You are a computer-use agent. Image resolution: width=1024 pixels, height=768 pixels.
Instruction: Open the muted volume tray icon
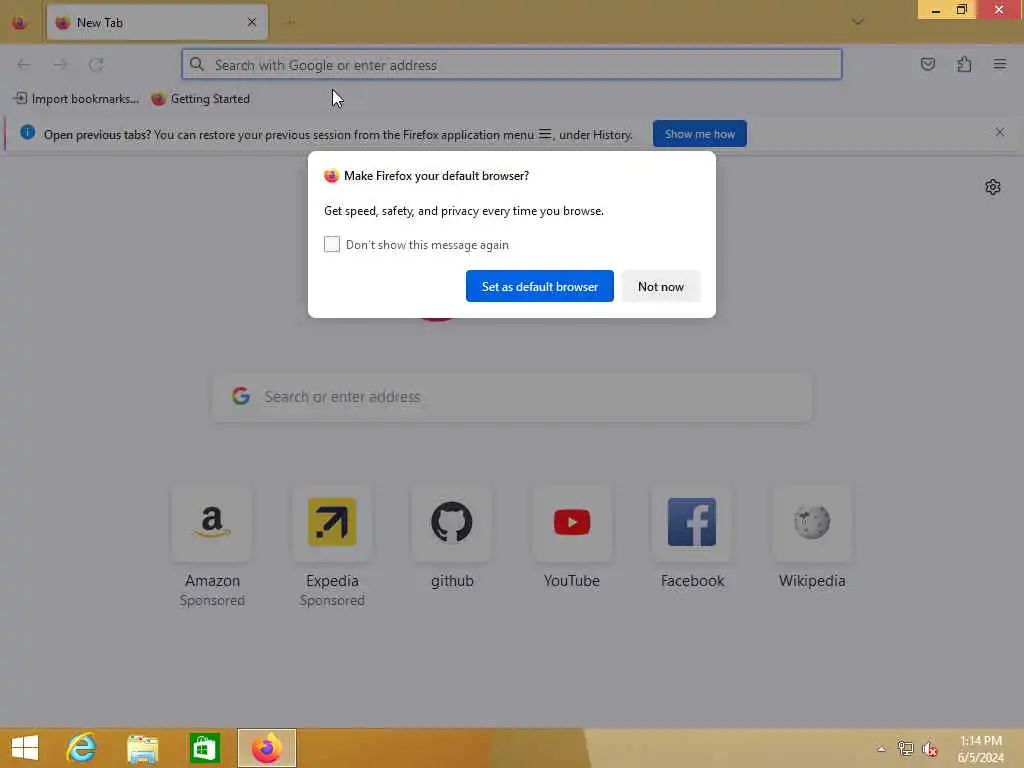pos(930,749)
